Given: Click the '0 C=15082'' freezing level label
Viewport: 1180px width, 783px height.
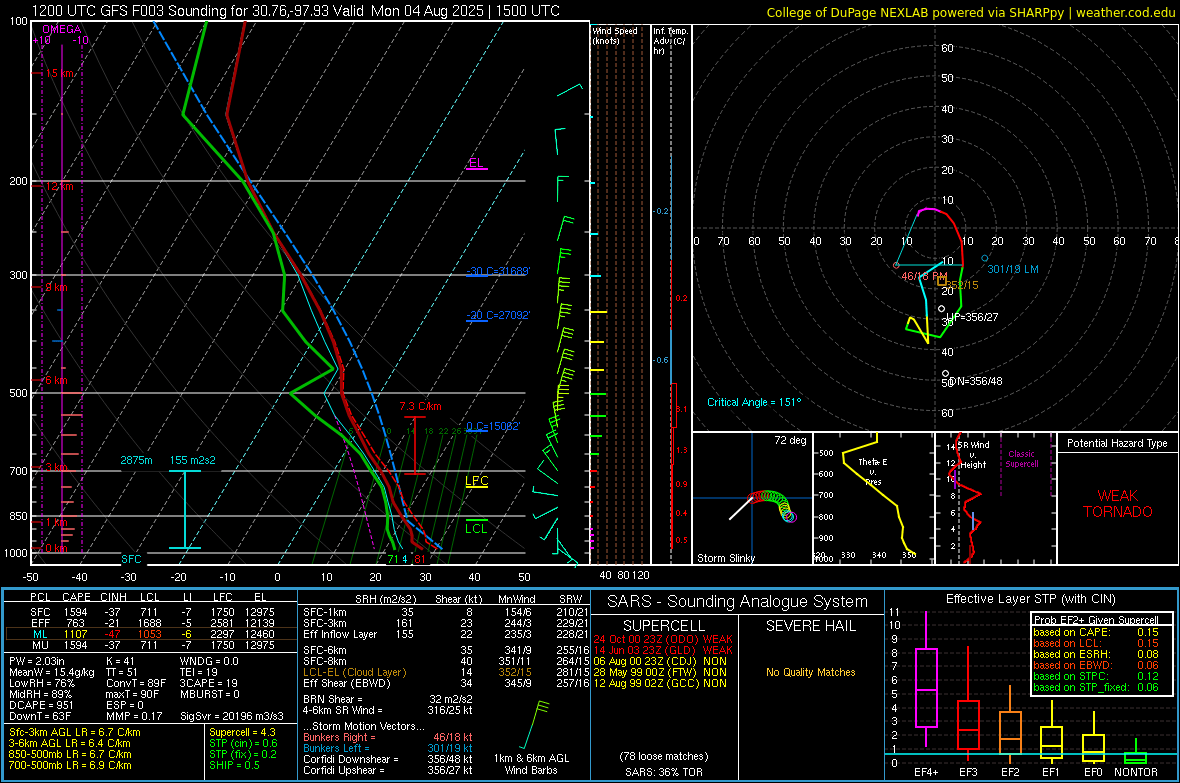Looking at the screenshot, I should coord(493,426).
